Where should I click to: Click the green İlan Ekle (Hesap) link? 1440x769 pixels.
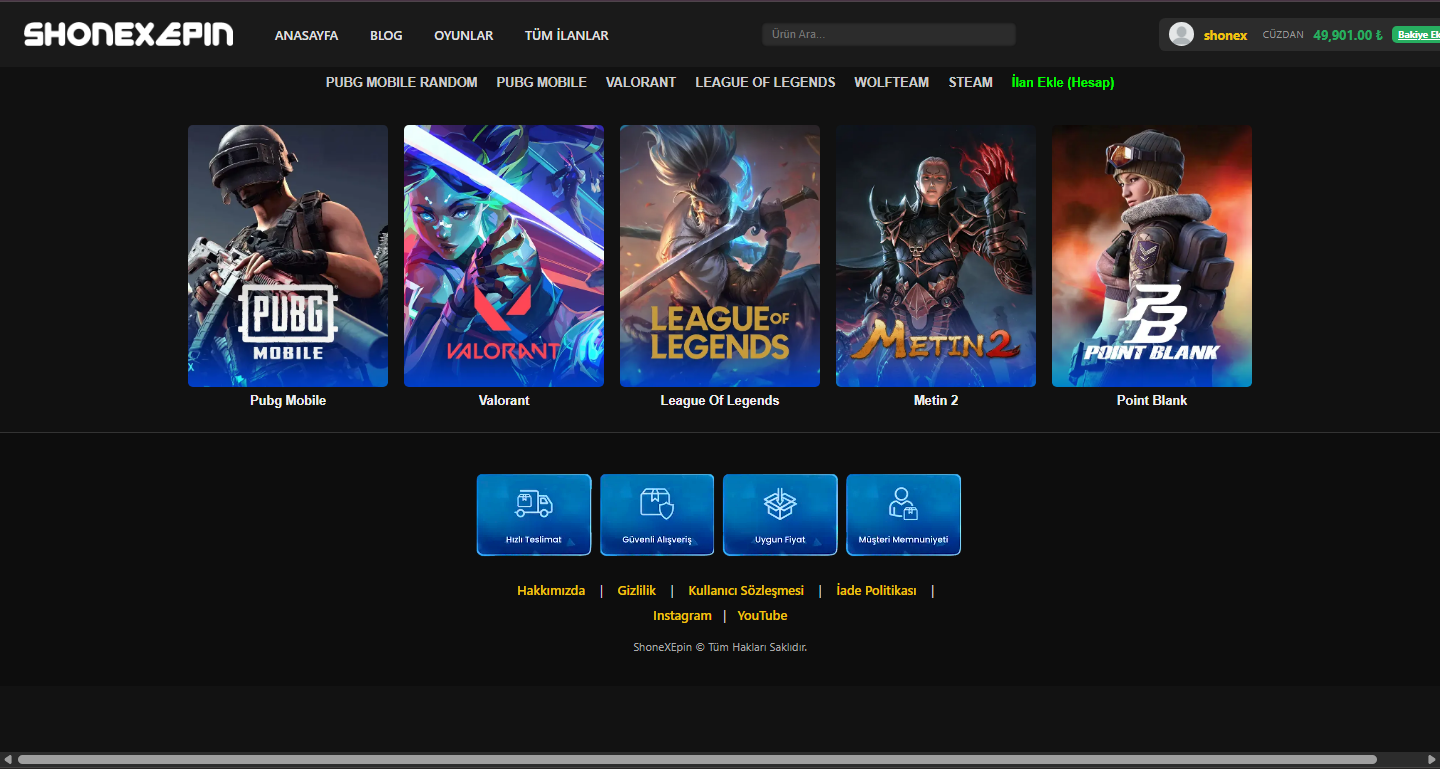point(1063,82)
